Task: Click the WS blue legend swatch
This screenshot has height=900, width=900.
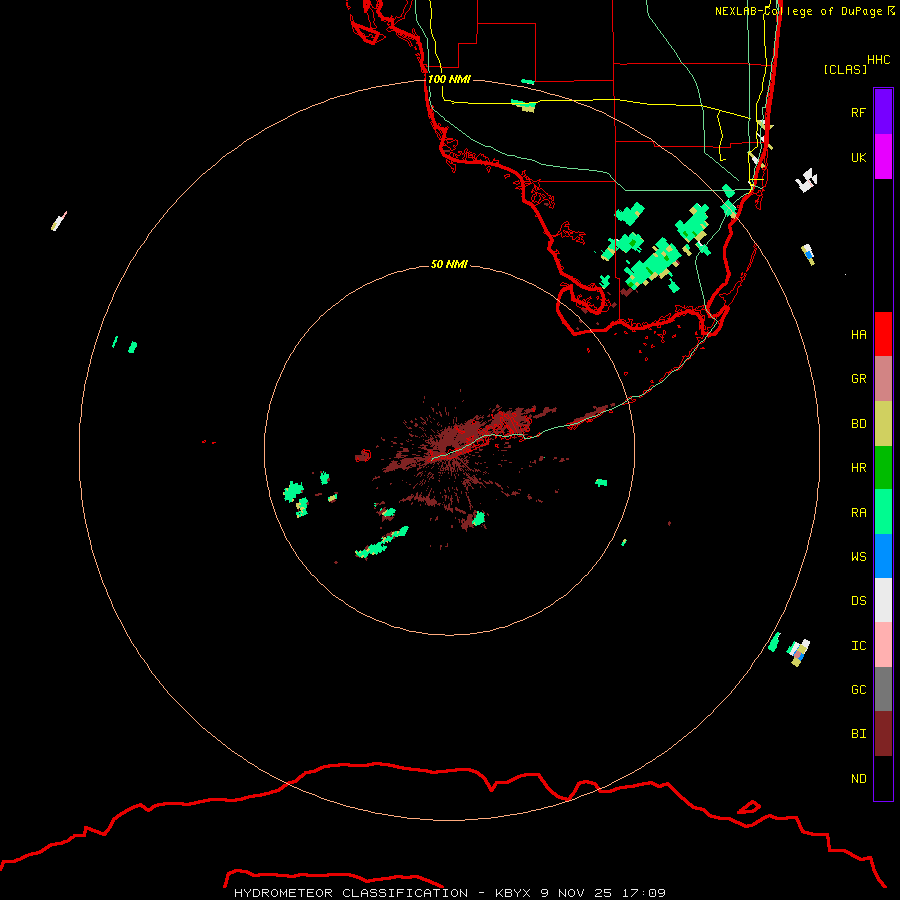Action: (883, 556)
